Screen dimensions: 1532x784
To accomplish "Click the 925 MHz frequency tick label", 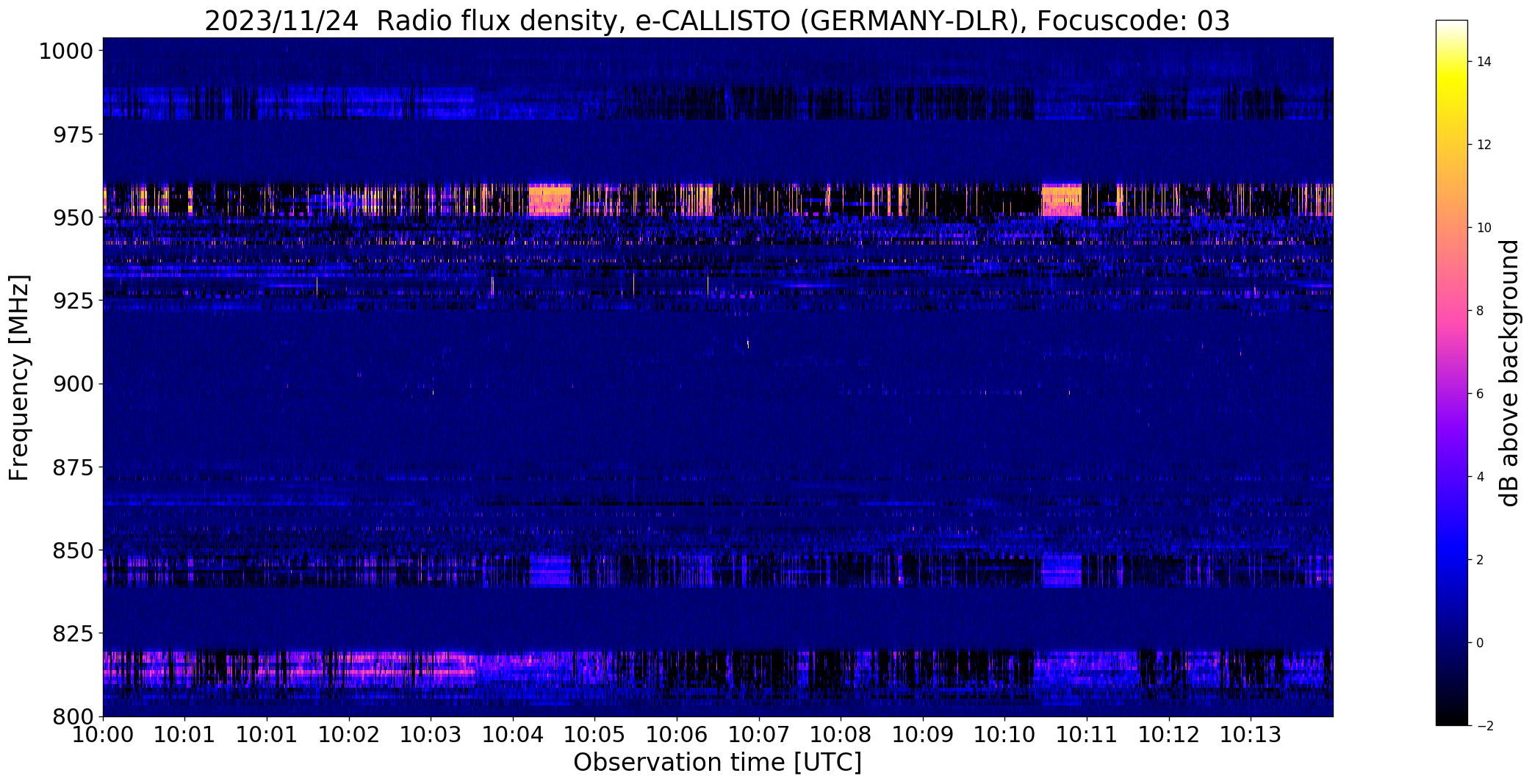I will pos(73,301).
